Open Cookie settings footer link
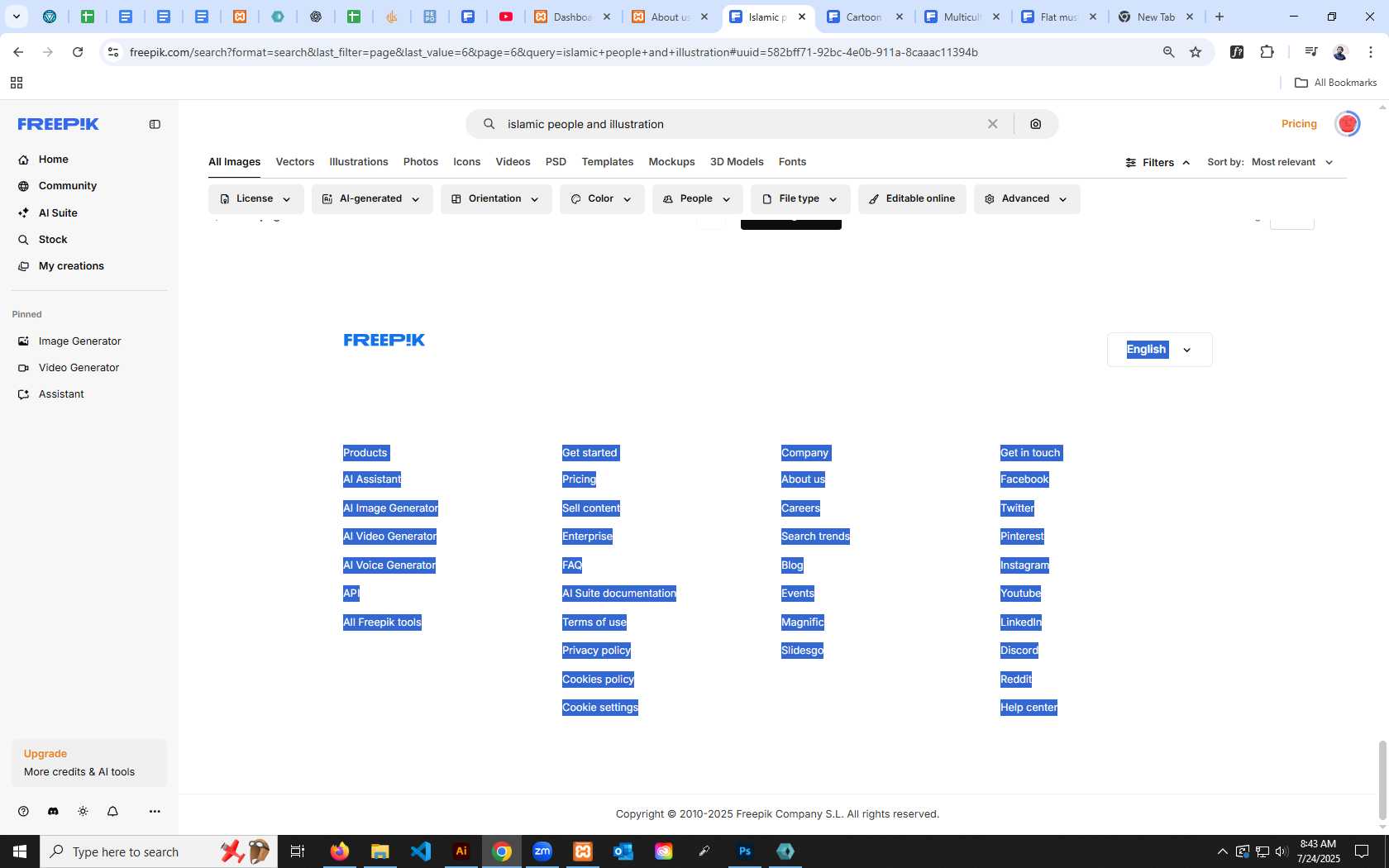 (600, 708)
